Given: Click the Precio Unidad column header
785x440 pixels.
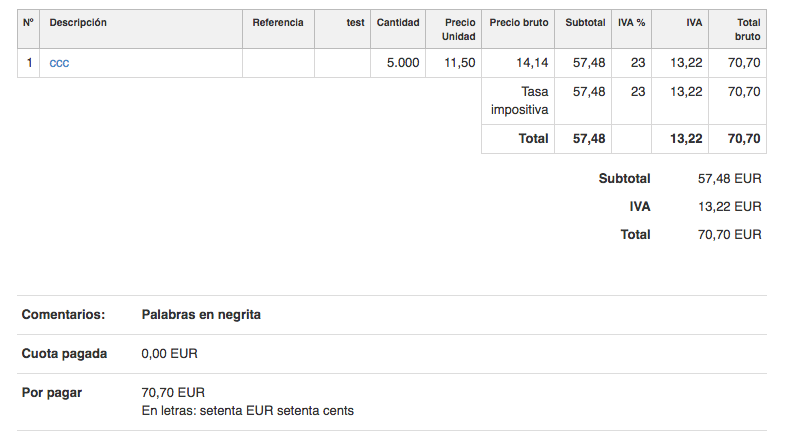Looking at the screenshot, I should pyautogui.click(x=458, y=29).
